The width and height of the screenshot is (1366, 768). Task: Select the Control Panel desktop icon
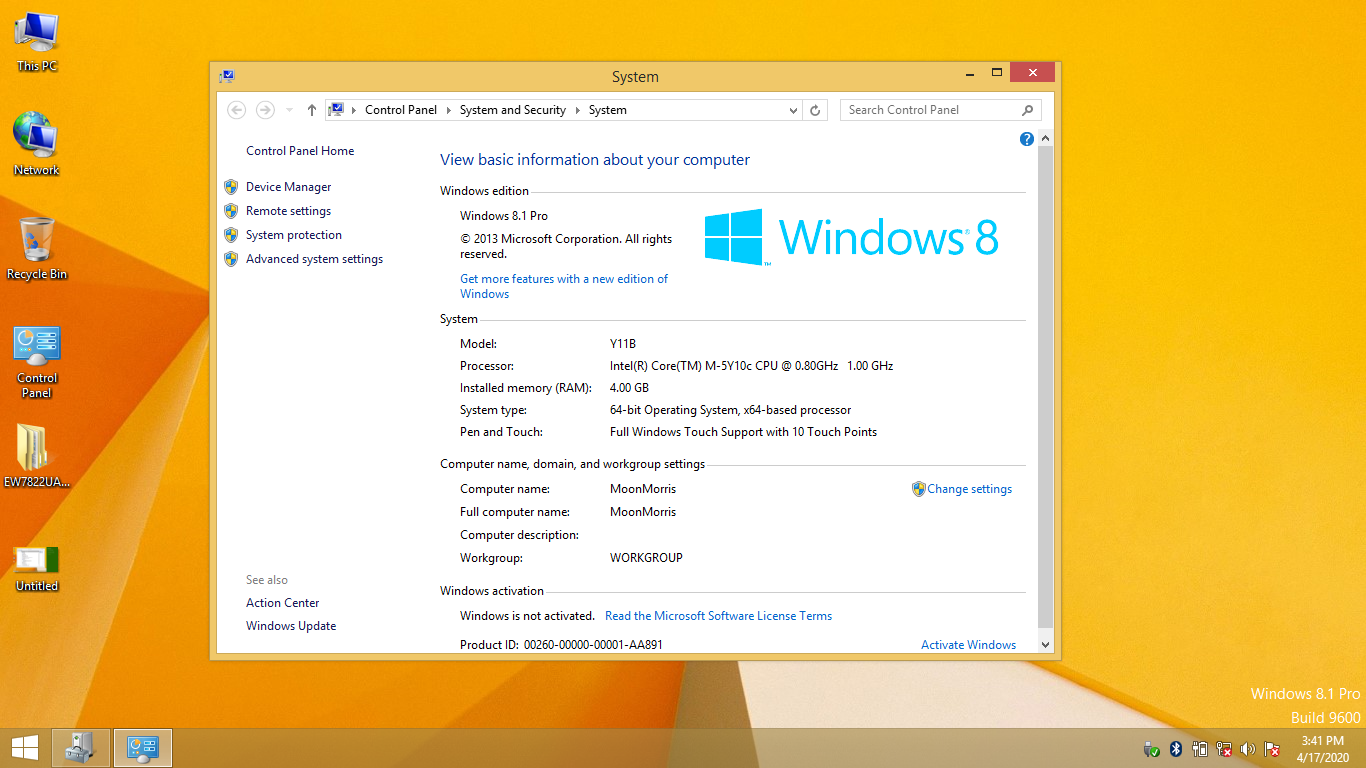point(37,362)
